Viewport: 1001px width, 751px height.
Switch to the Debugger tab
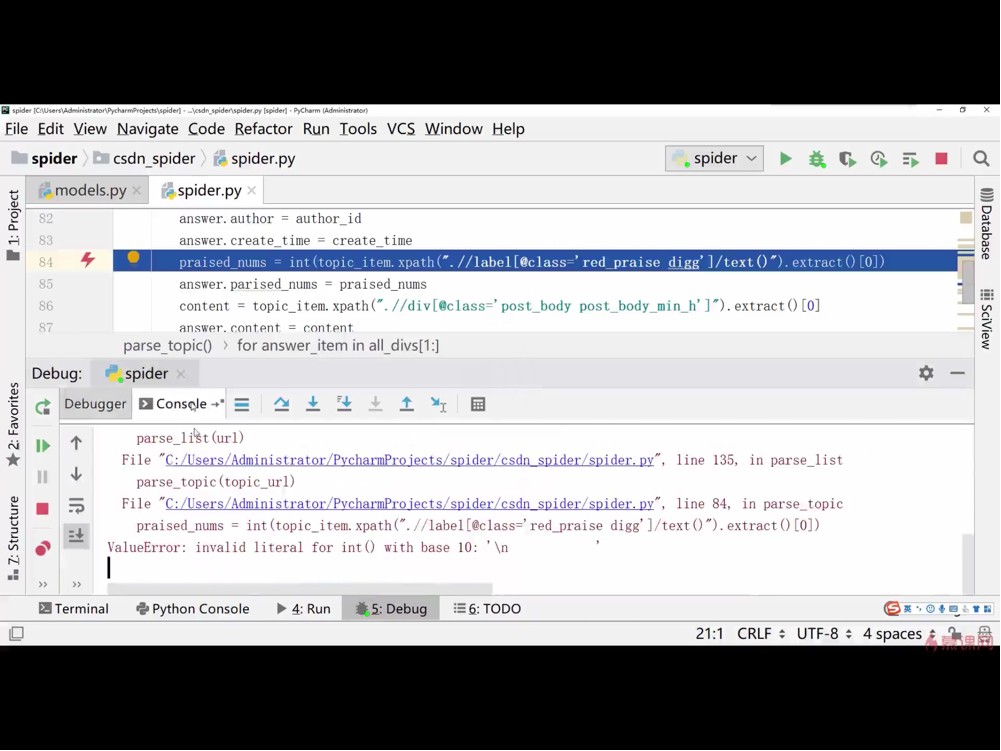point(95,404)
